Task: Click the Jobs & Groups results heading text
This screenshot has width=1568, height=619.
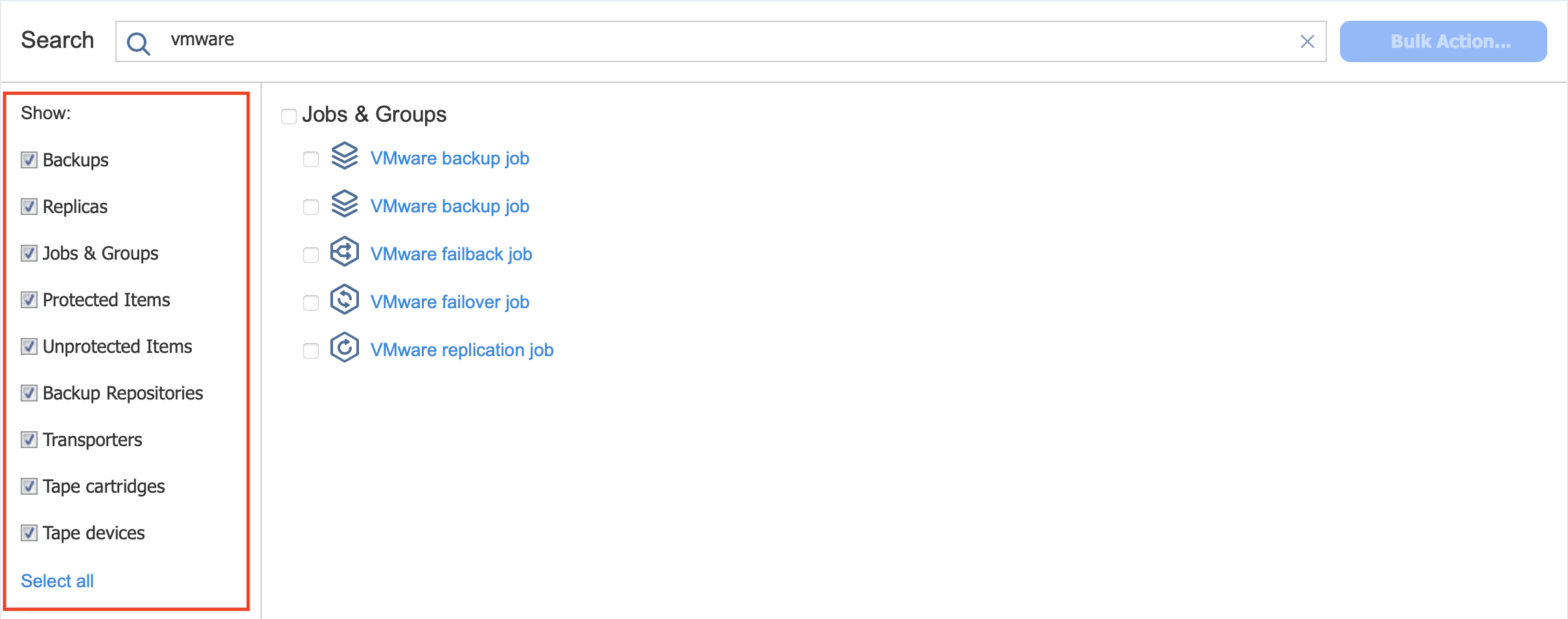Action: 374,115
